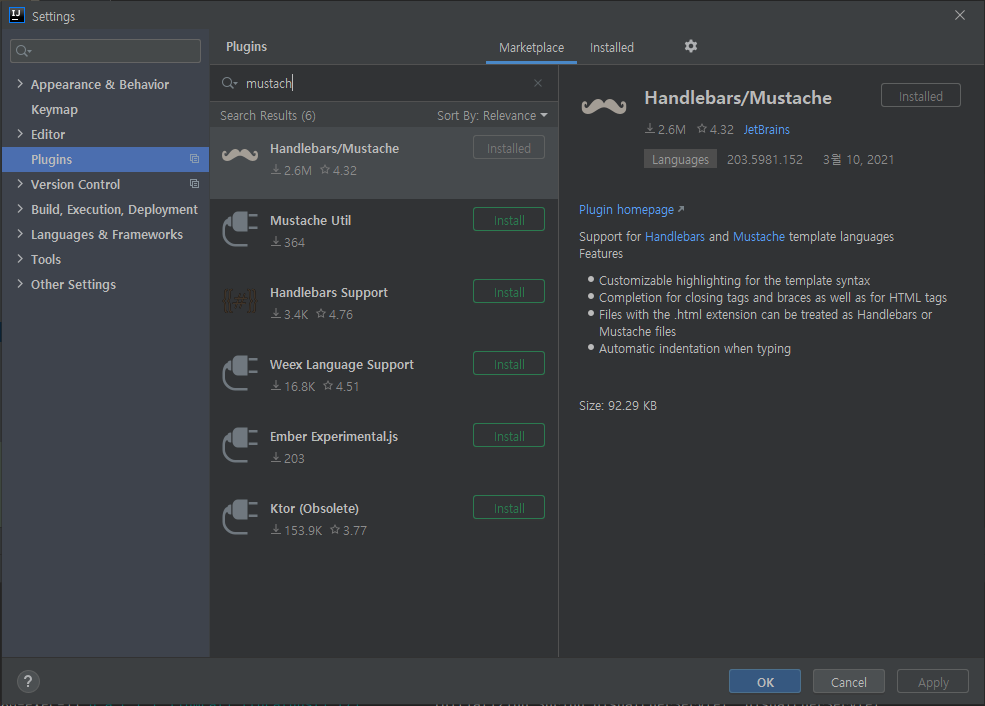985x706 pixels.
Task: Click the Size: 92.29 KB text
Action: (618, 406)
